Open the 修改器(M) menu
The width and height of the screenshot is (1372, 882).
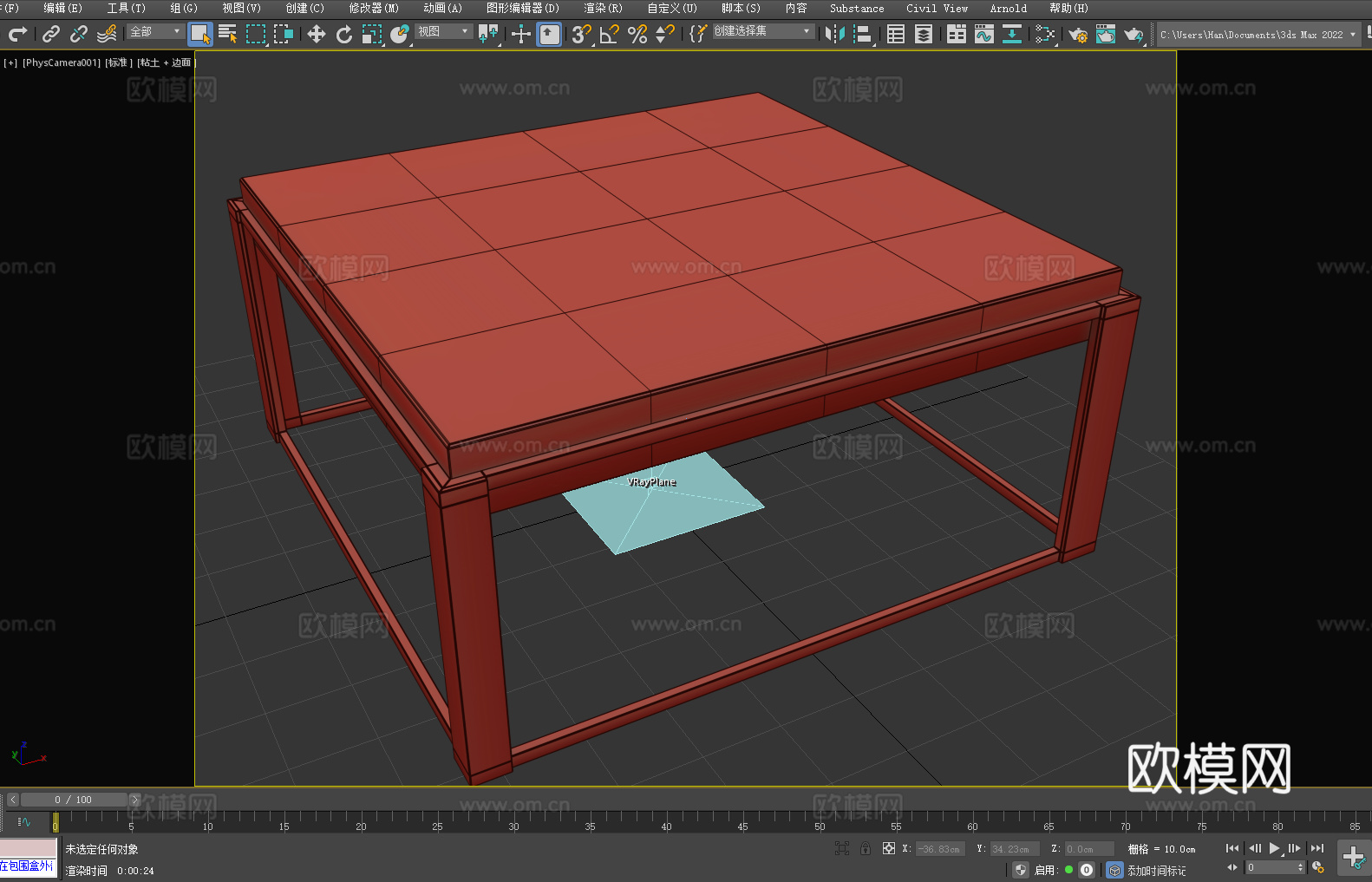click(x=374, y=8)
